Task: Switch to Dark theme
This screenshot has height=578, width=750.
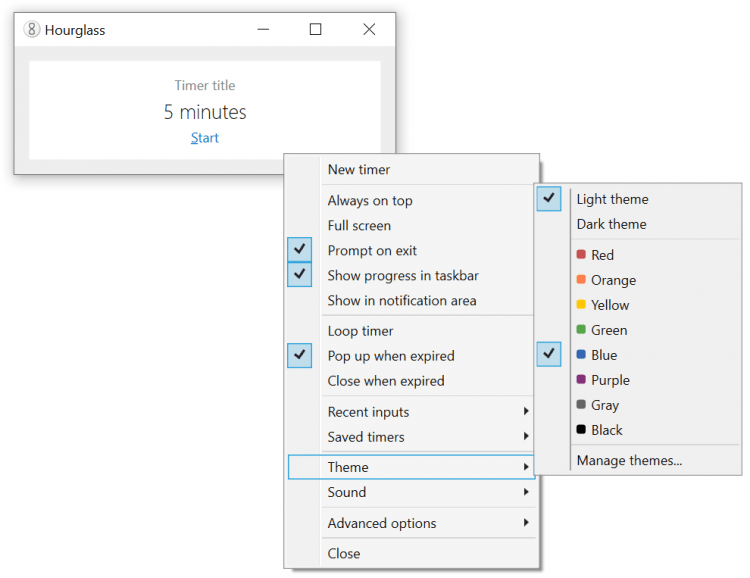Action: [611, 224]
